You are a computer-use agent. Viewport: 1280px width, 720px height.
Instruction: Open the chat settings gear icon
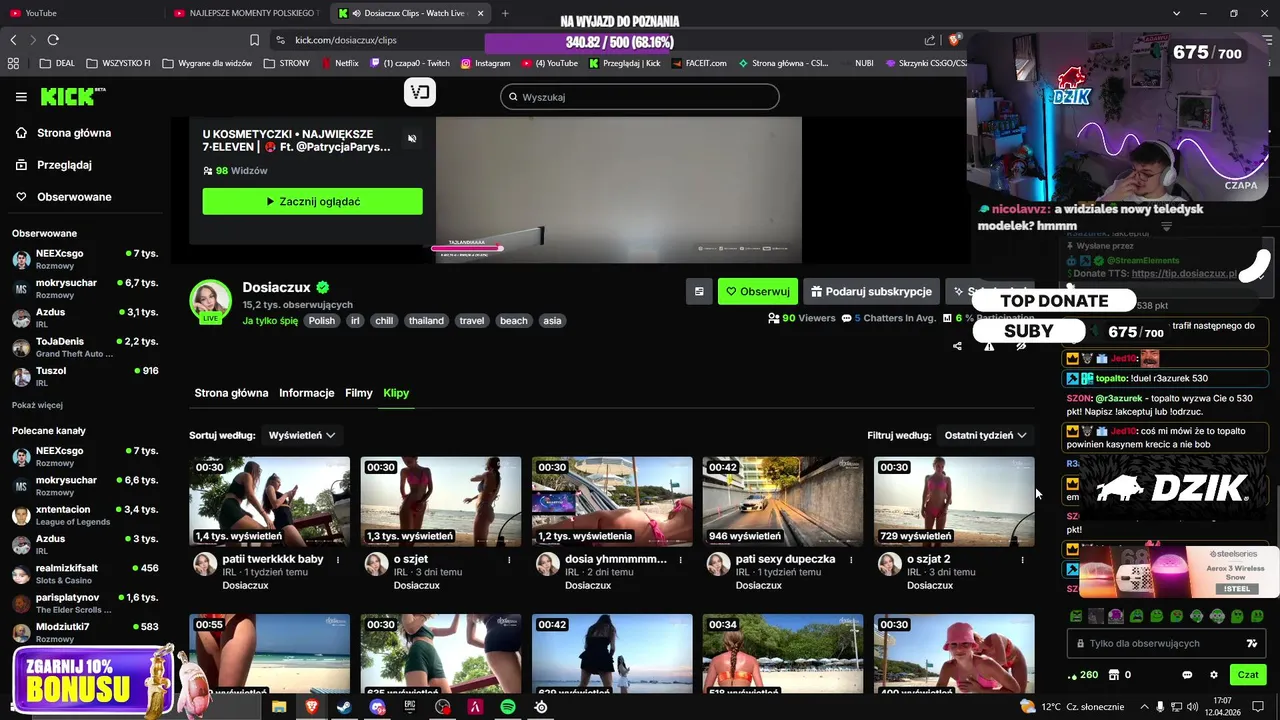click(1214, 675)
